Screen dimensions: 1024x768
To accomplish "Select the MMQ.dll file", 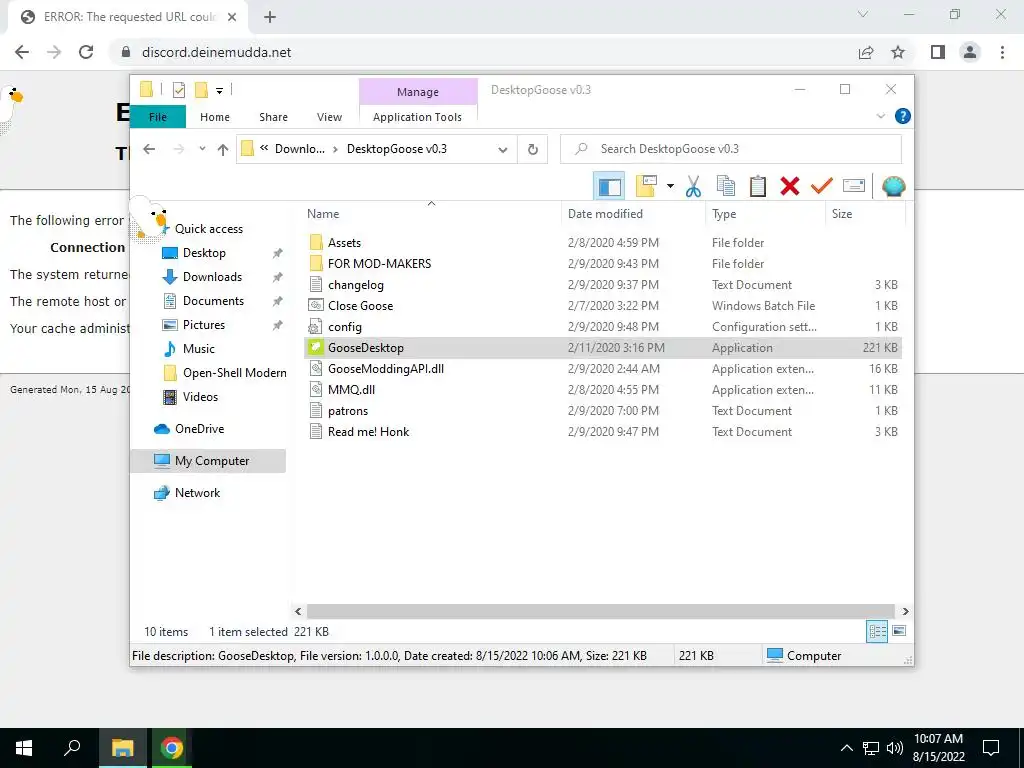I will click(x=601, y=390).
